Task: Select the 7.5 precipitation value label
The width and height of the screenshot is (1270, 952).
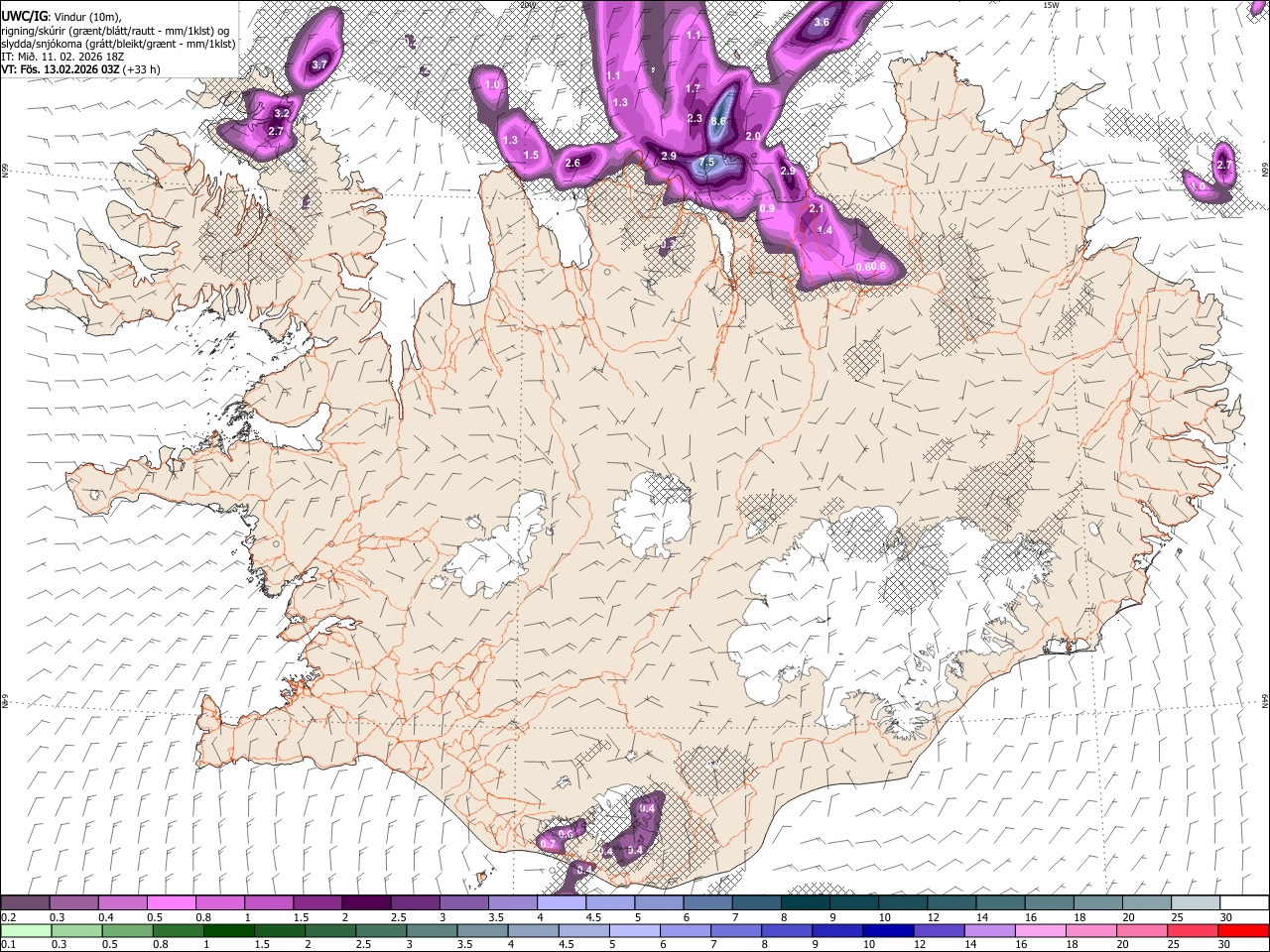Action: (706, 162)
